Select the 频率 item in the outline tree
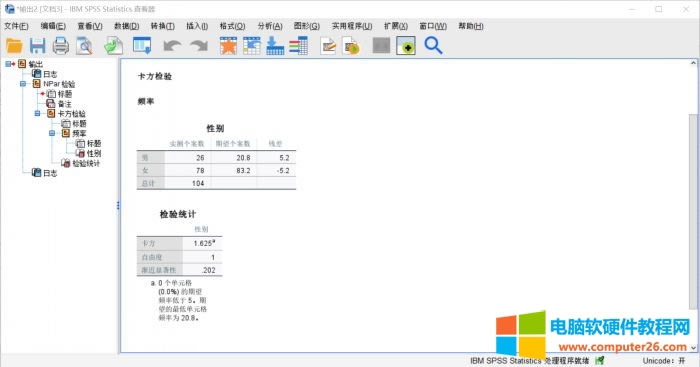The image size is (700, 367). tap(79, 133)
